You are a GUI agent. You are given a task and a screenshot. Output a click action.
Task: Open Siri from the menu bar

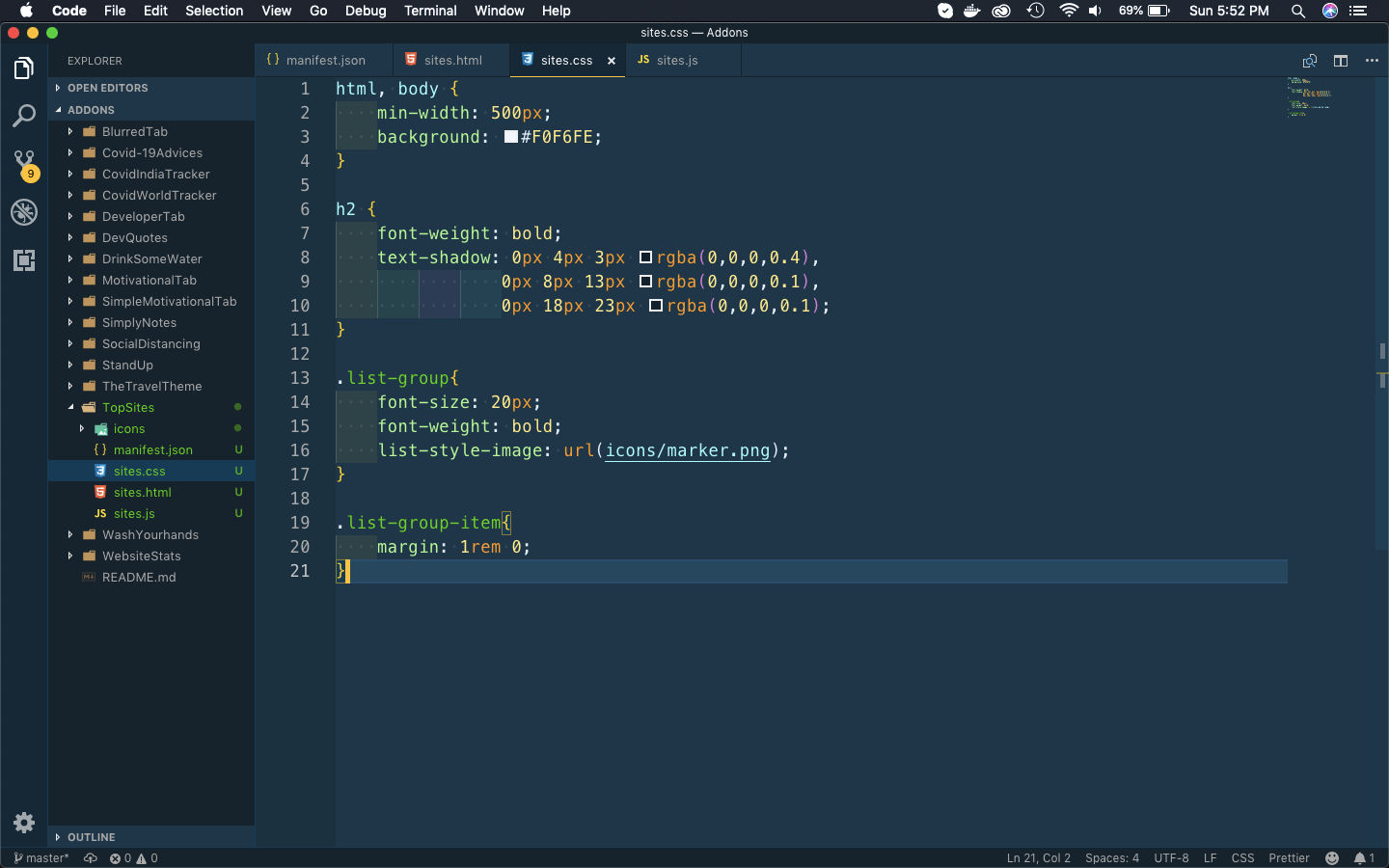(x=1330, y=11)
